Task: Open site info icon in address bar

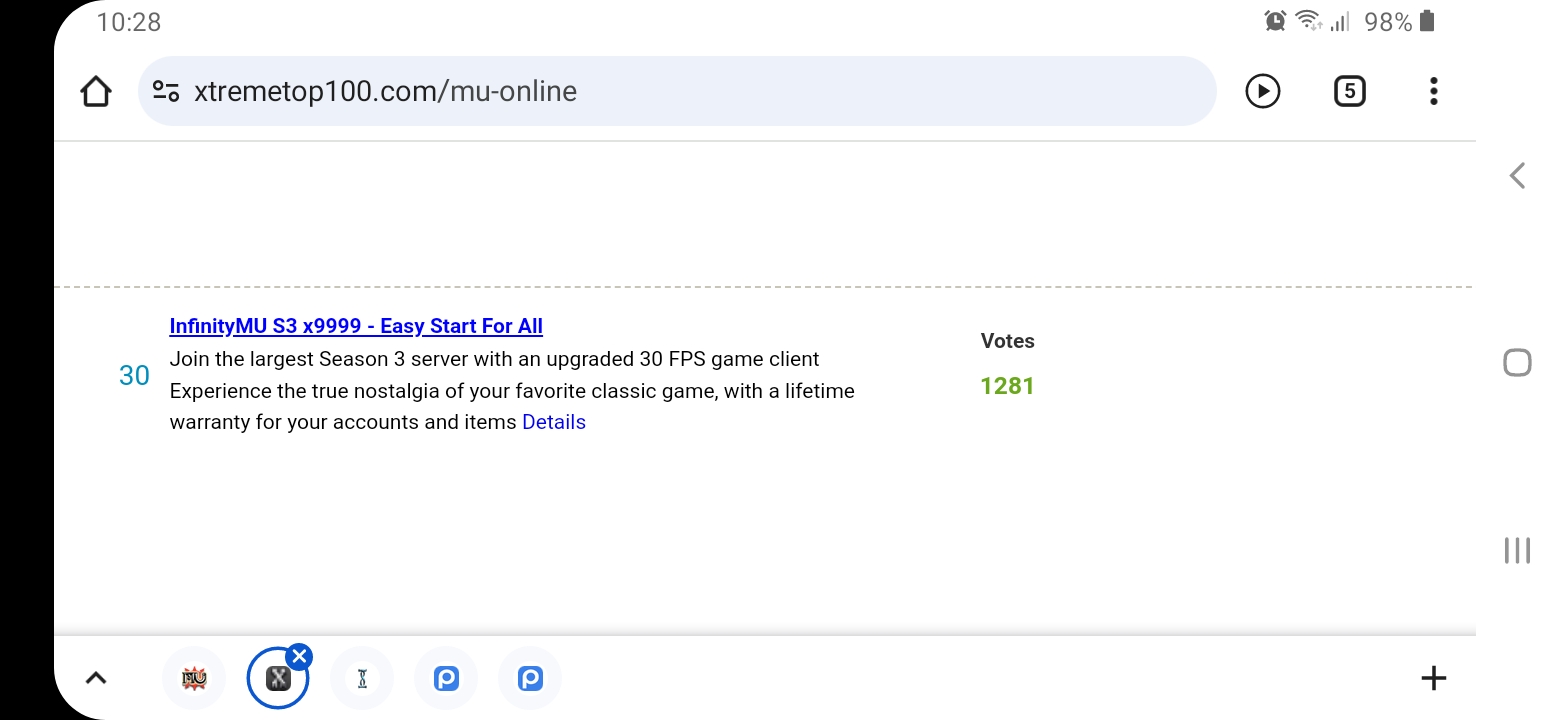Action: tap(166, 91)
